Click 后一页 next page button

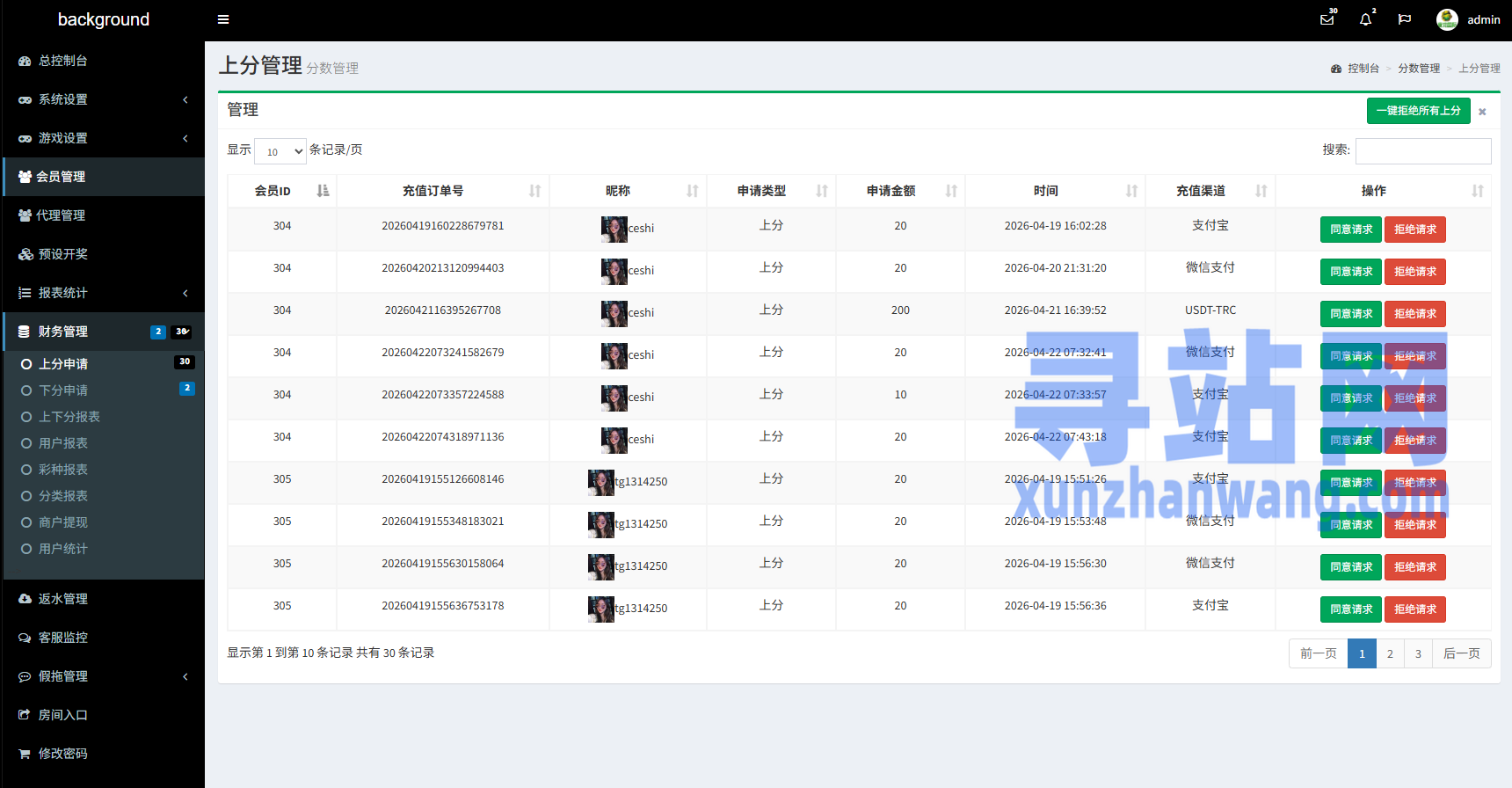click(1461, 653)
